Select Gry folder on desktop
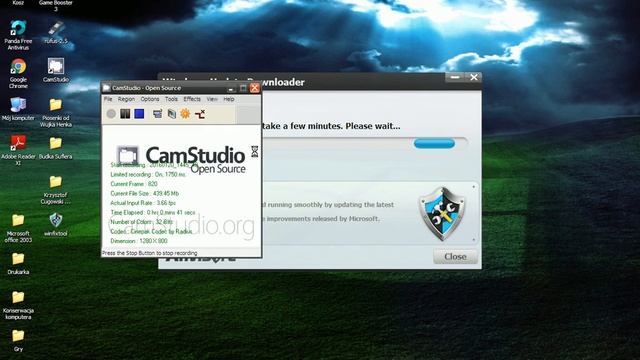 (x=18, y=340)
